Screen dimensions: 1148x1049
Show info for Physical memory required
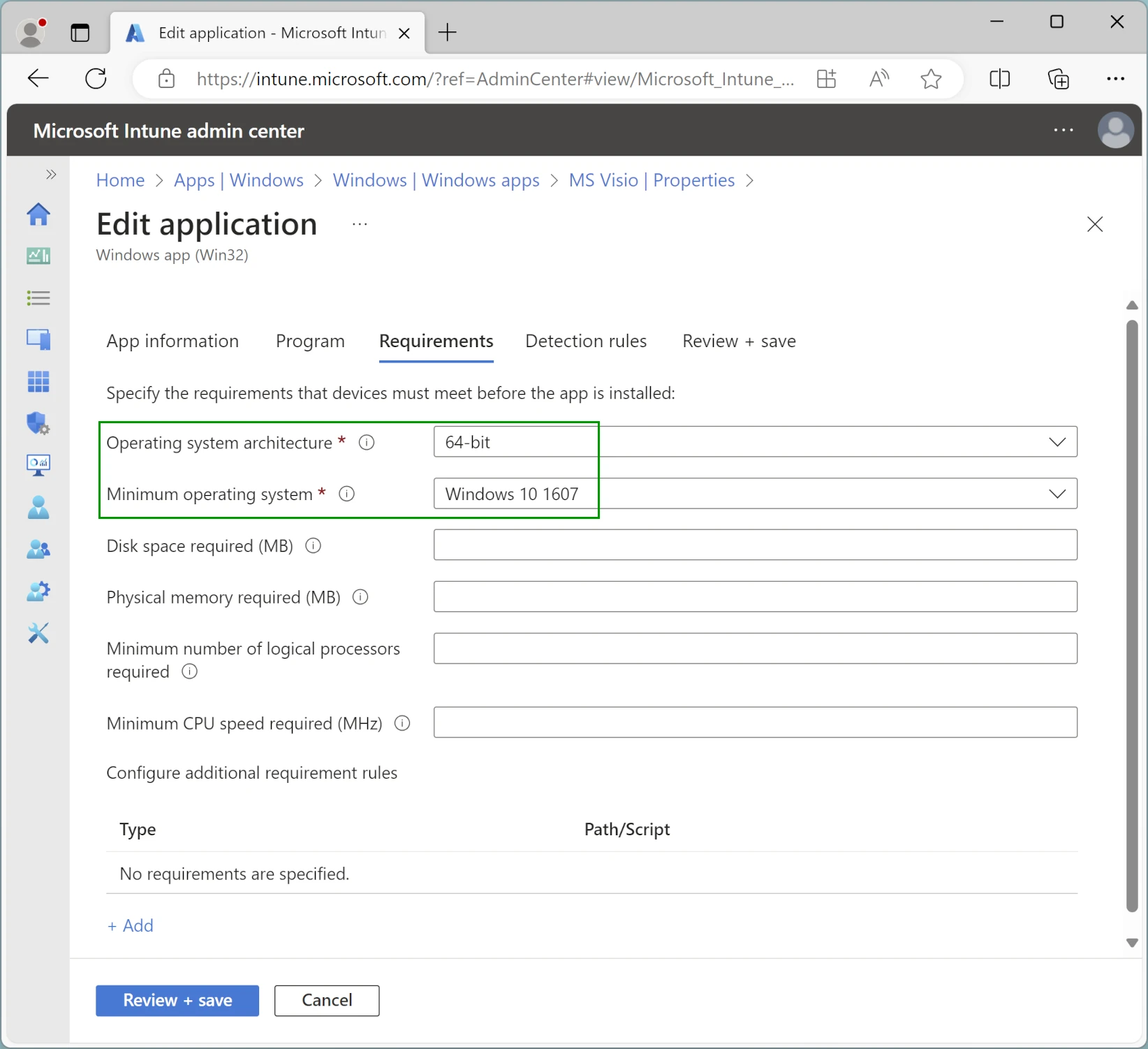tap(360, 597)
